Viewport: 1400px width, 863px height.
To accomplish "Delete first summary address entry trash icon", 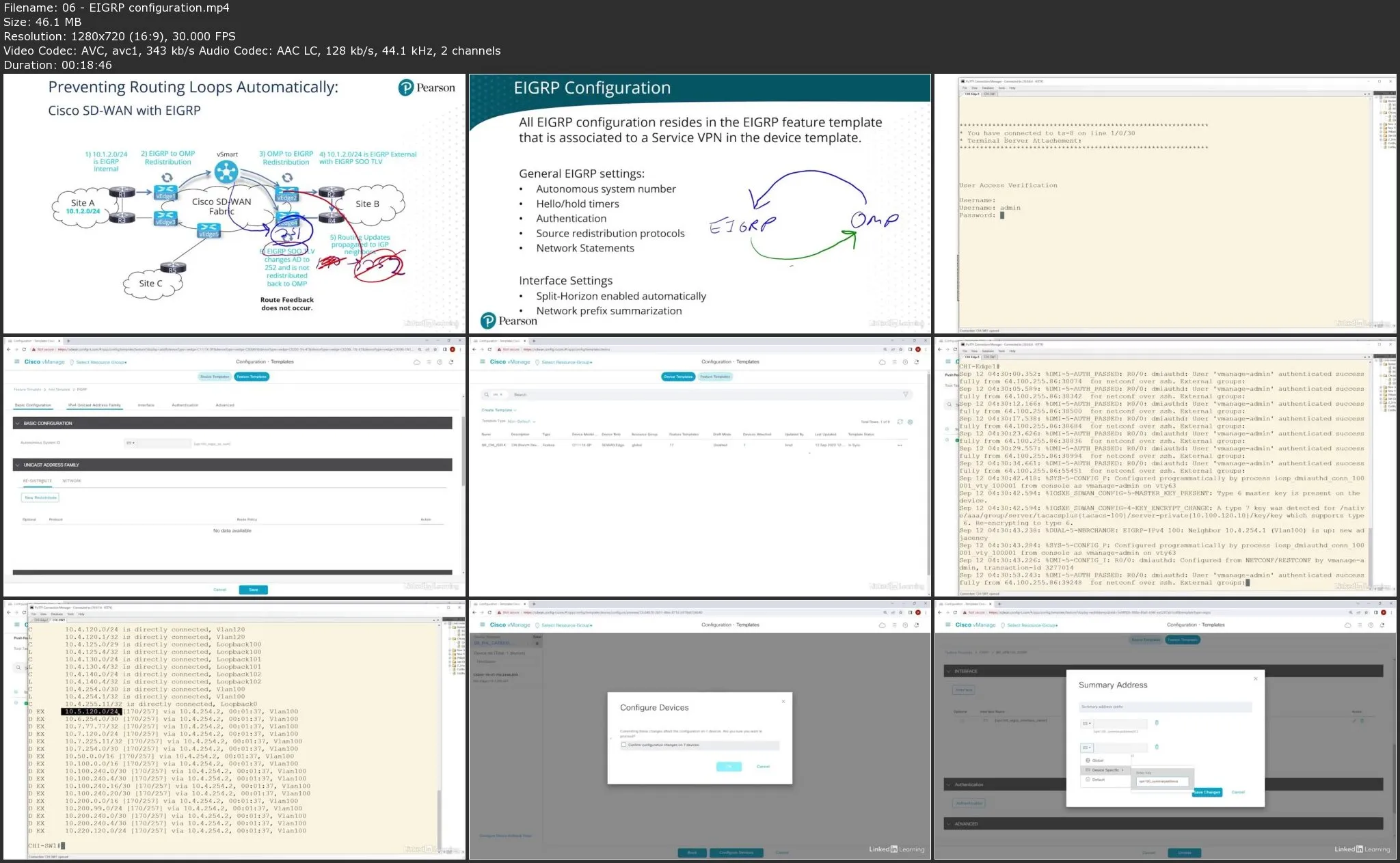I will coord(1157,722).
